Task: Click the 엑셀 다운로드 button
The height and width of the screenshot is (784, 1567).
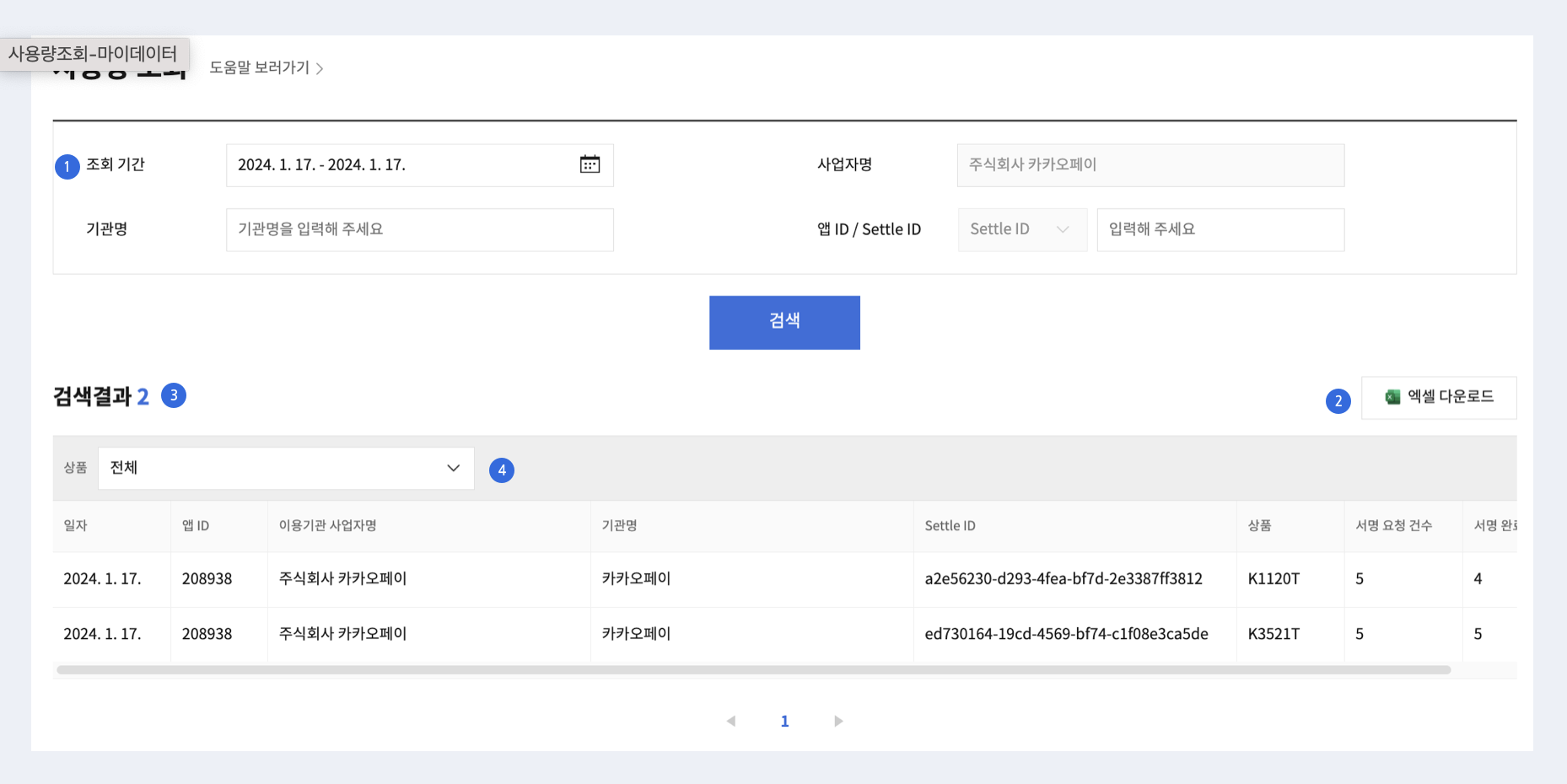Action: (x=1439, y=397)
